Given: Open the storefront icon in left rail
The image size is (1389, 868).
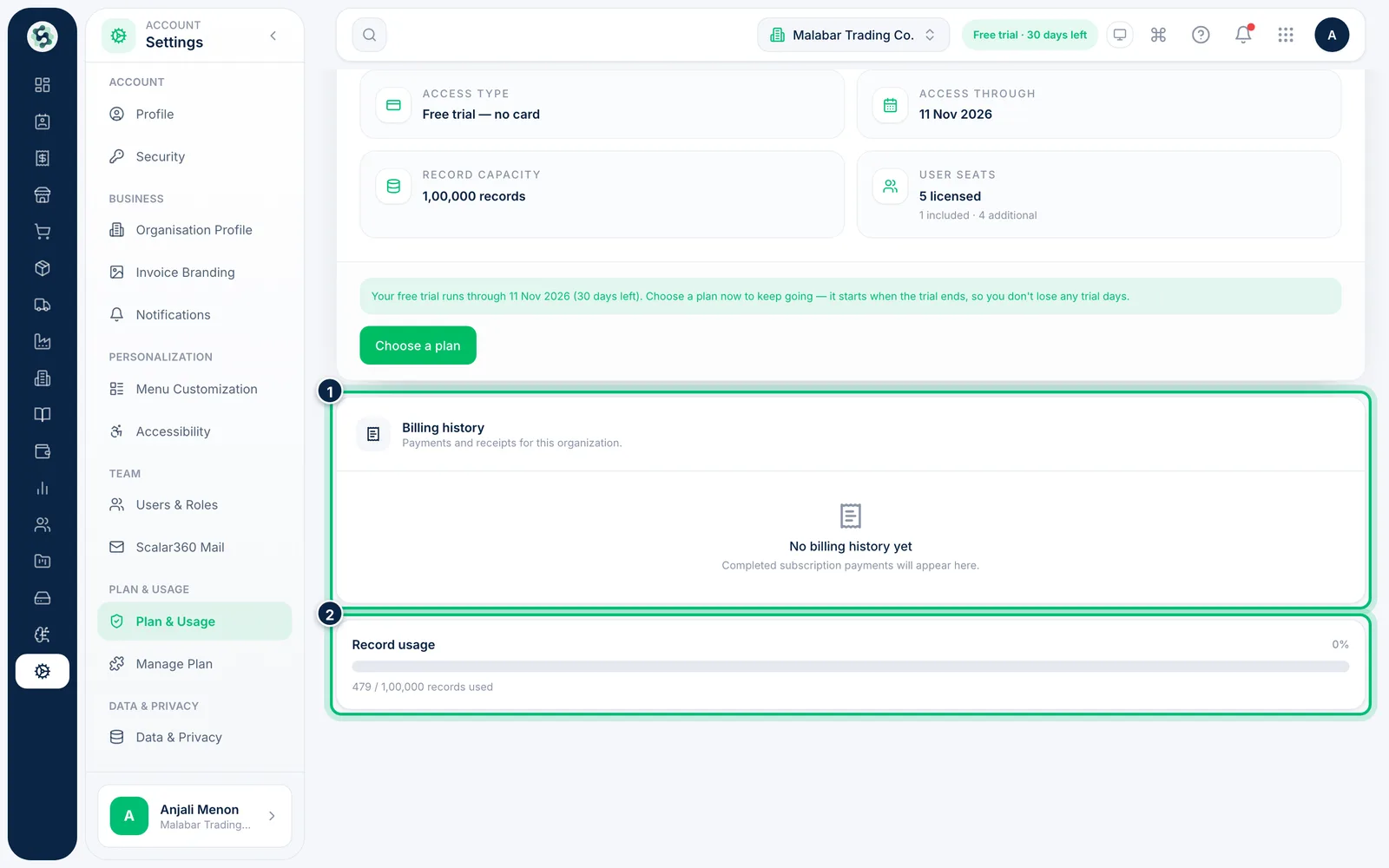Looking at the screenshot, I should click(x=42, y=194).
